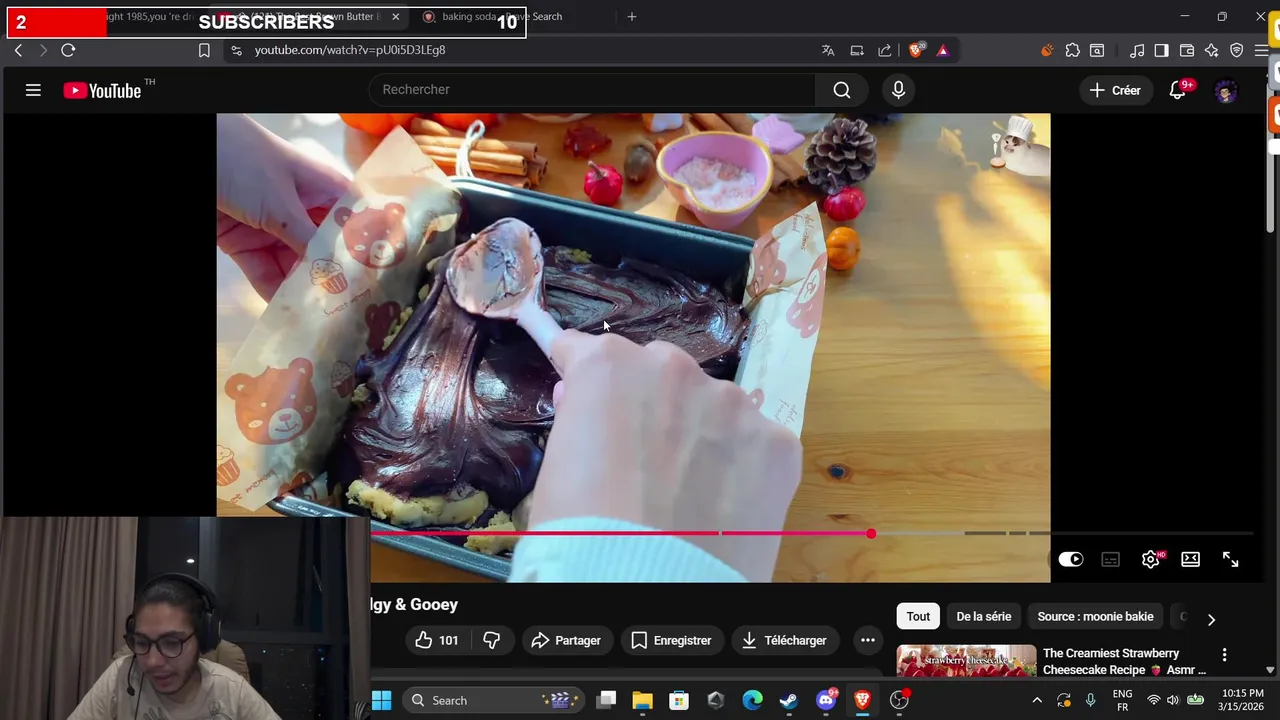Viewport: 1280px width, 720px height.
Task: Click Télécharger download button
Action: 784,640
